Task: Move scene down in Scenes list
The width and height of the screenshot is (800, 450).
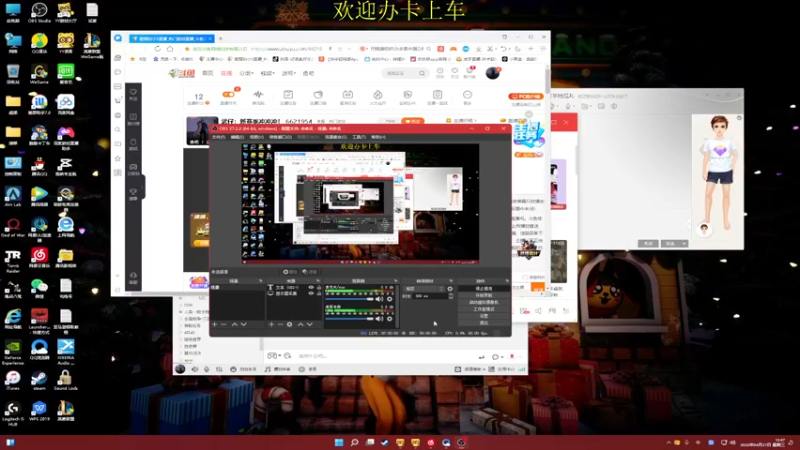Action: [243, 324]
